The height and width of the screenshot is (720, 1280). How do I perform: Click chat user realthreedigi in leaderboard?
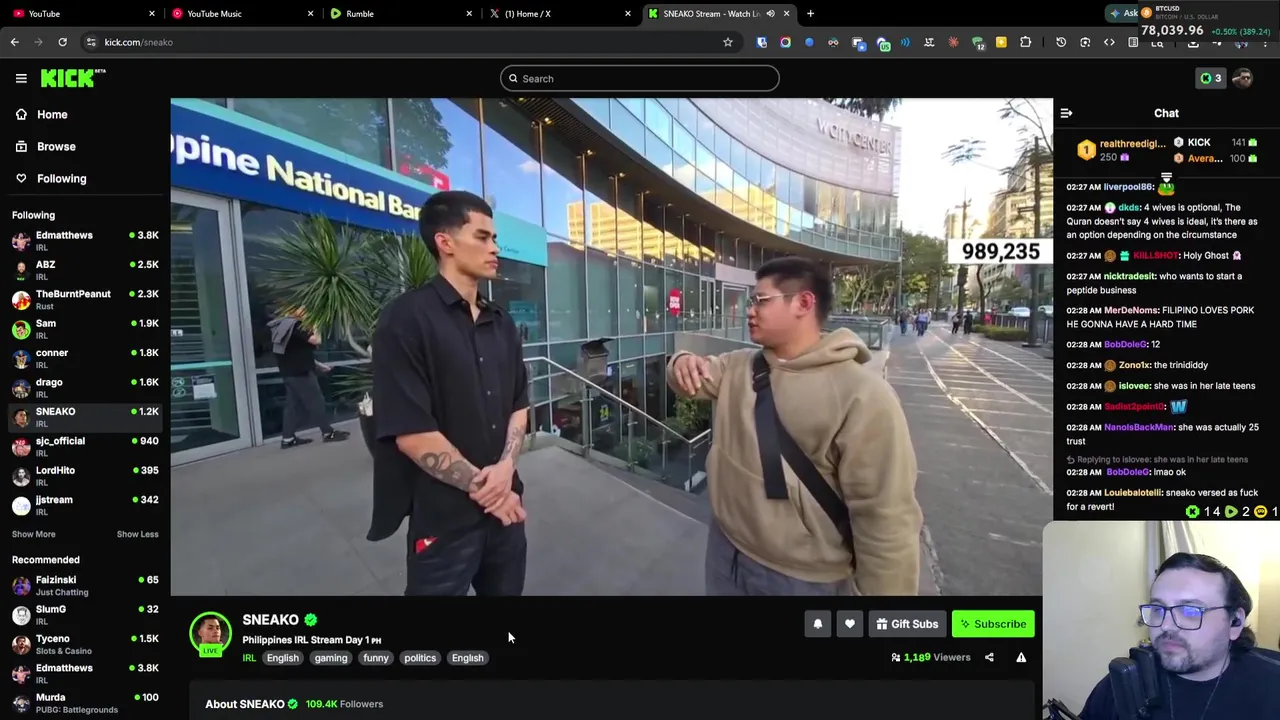pyautogui.click(x=1132, y=143)
